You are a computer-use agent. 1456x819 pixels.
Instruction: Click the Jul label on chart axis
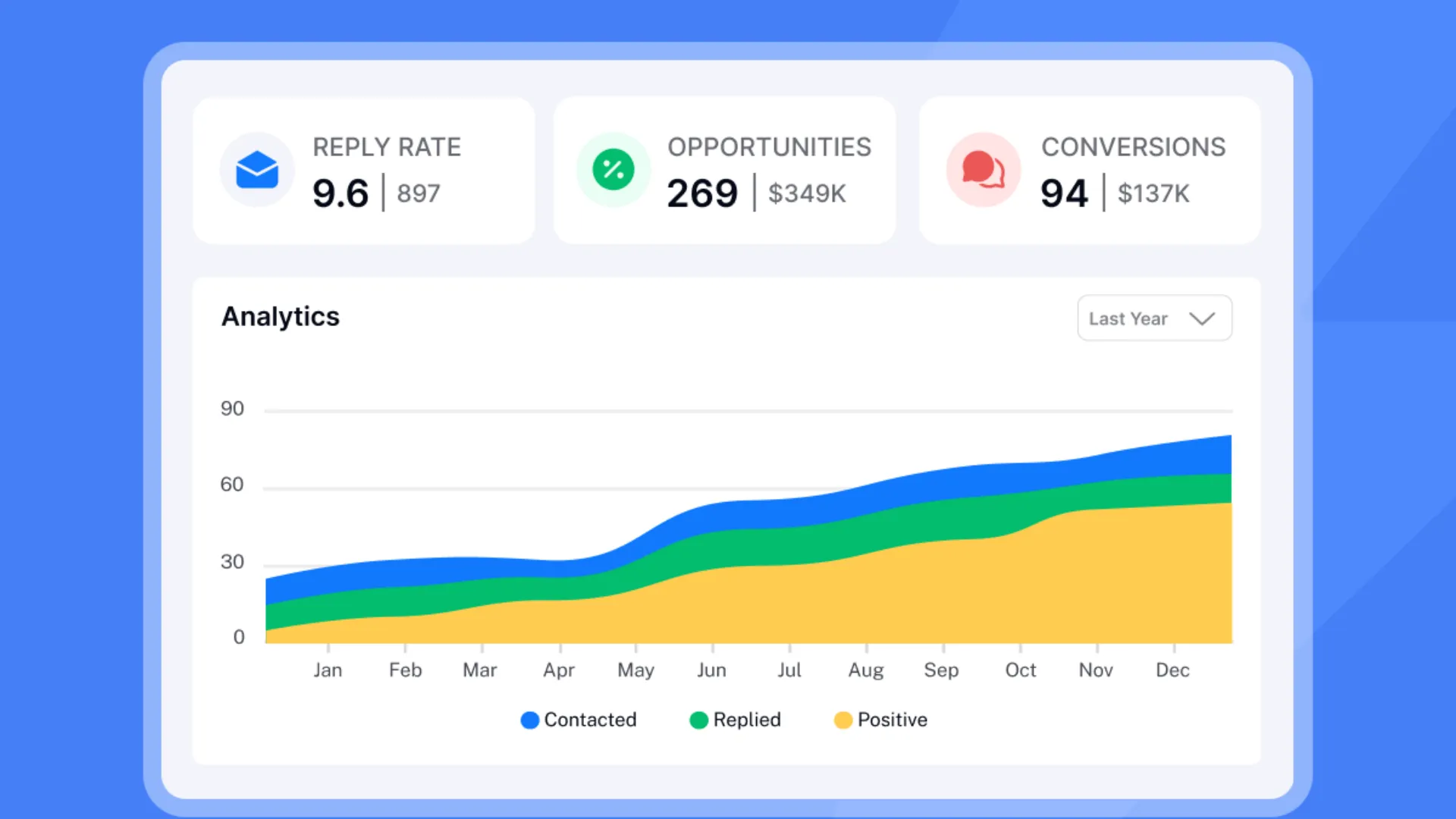point(789,670)
